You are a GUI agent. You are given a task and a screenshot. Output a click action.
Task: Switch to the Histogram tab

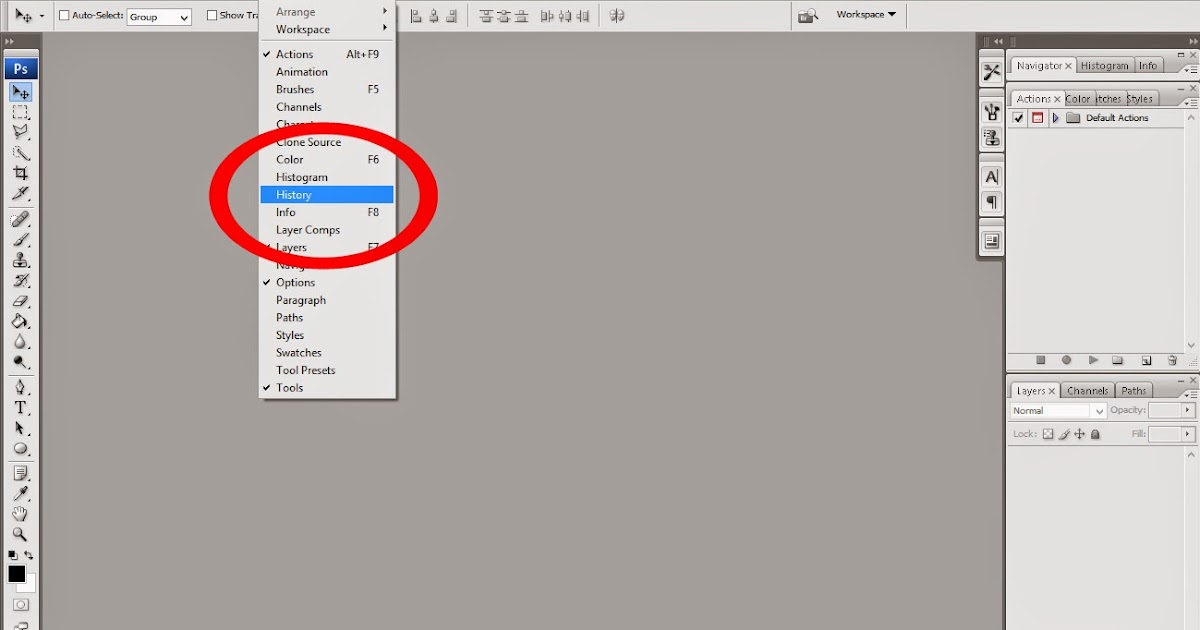click(1104, 66)
